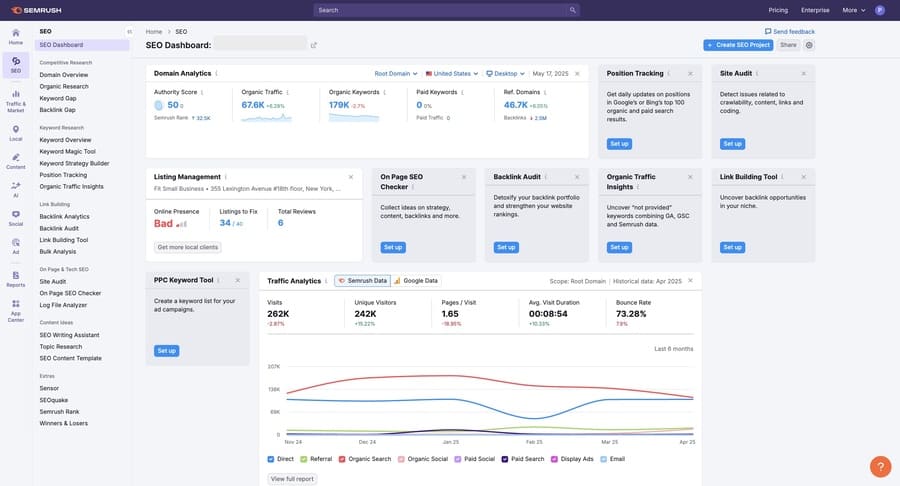
Task: Show info for Authority Score
Action: (x=201, y=92)
